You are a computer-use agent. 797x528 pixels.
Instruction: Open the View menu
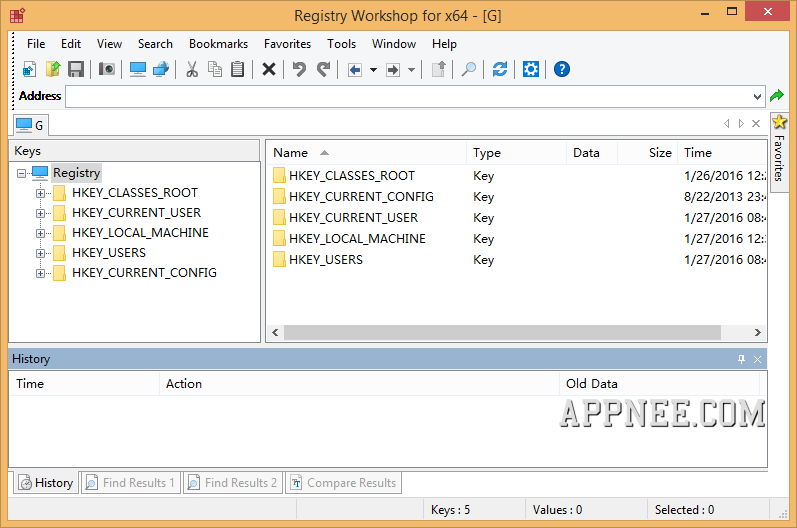point(109,44)
